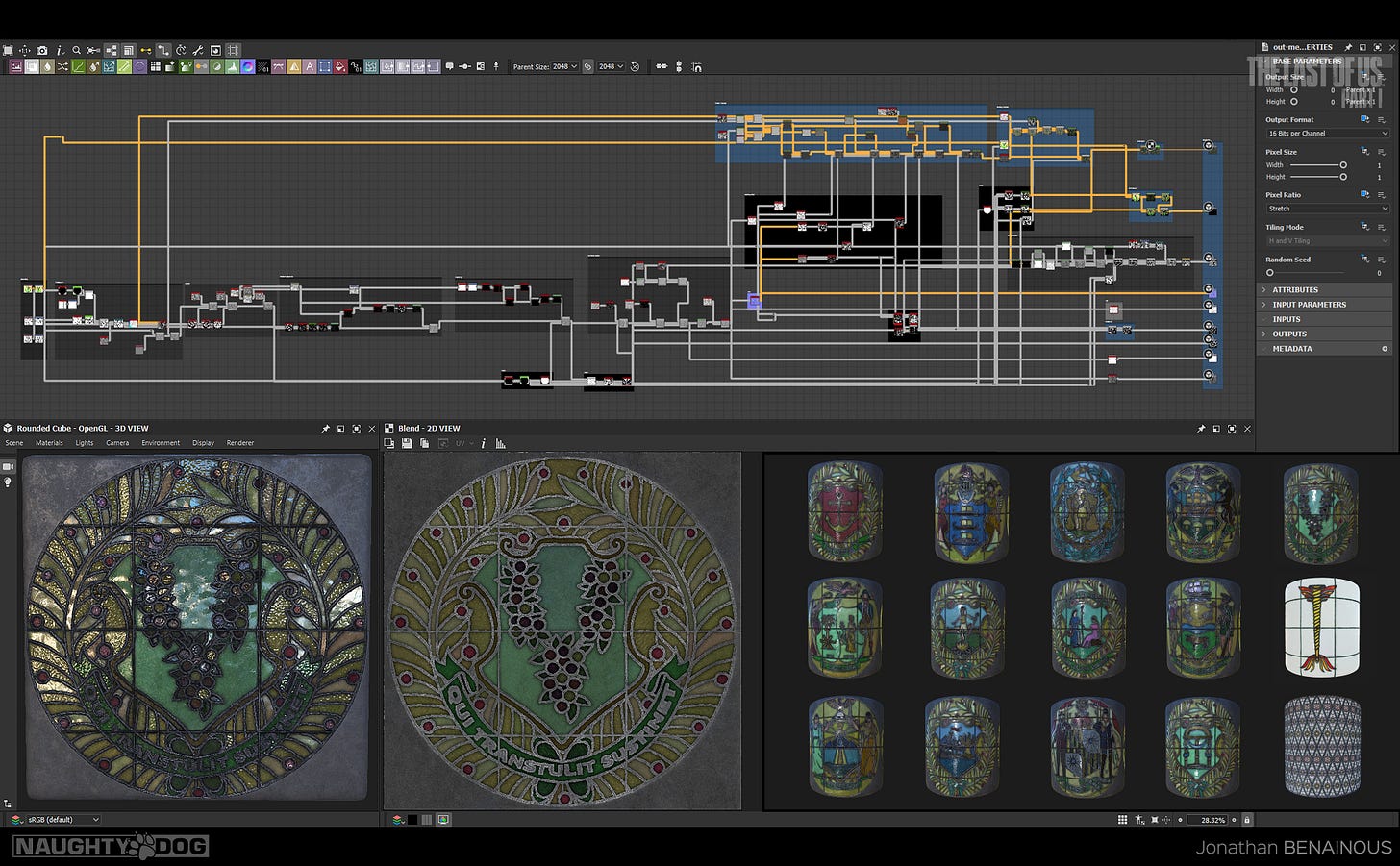Add a Tile Generator node (white grid icon)

click(x=156, y=66)
